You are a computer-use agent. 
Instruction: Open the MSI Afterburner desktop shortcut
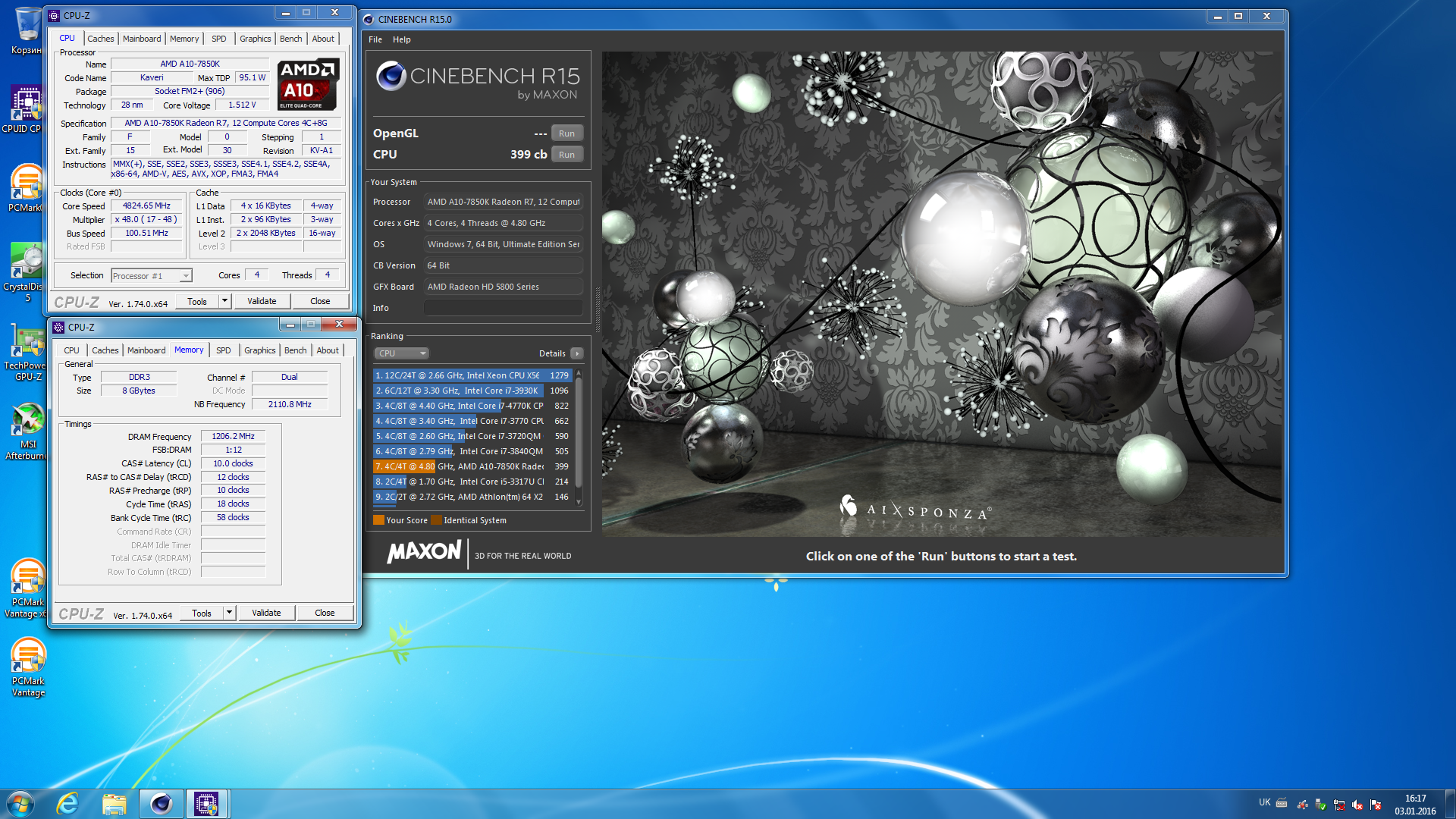[x=27, y=431]
